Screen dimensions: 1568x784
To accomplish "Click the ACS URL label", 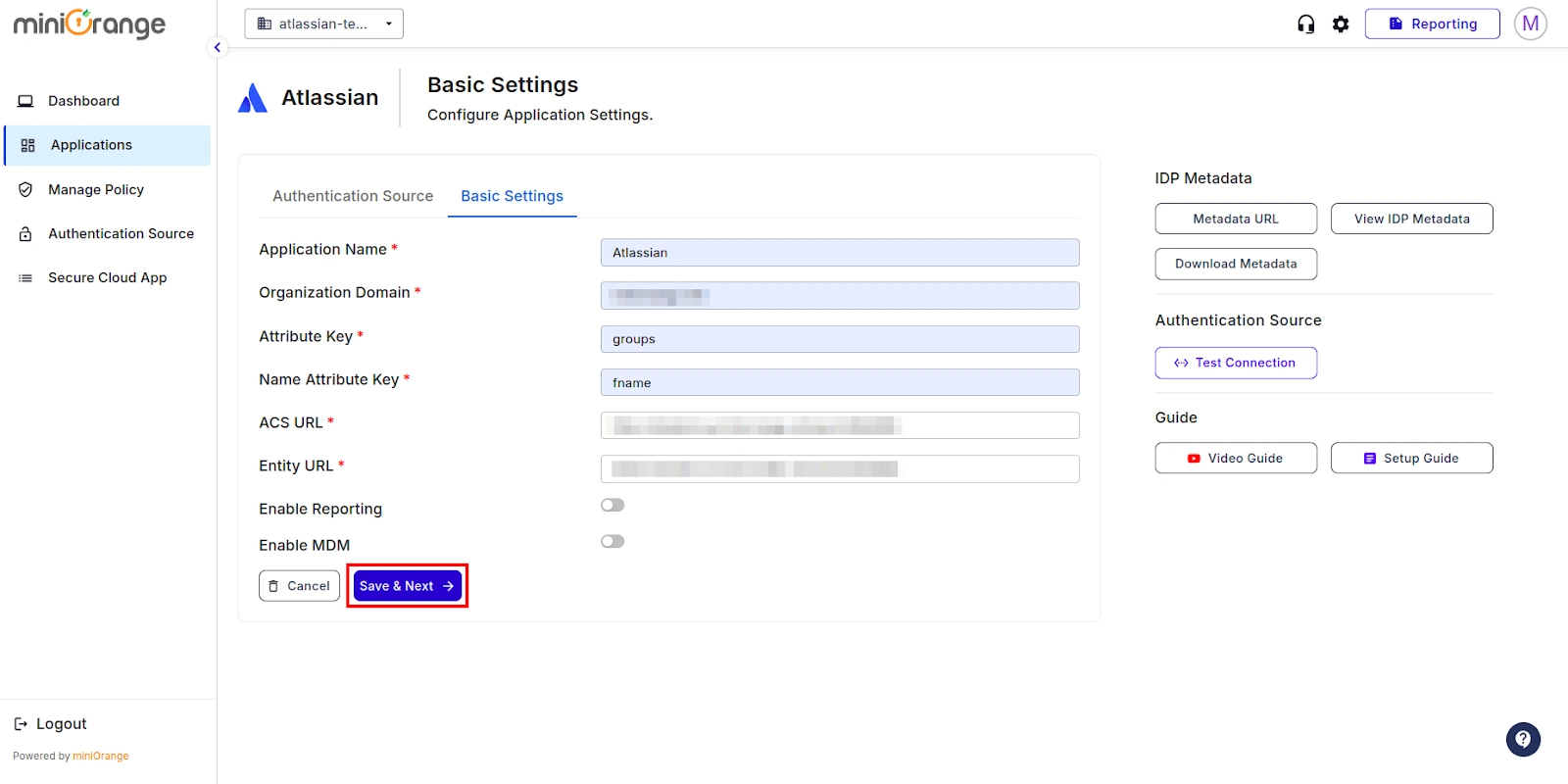I will point(290,422).
